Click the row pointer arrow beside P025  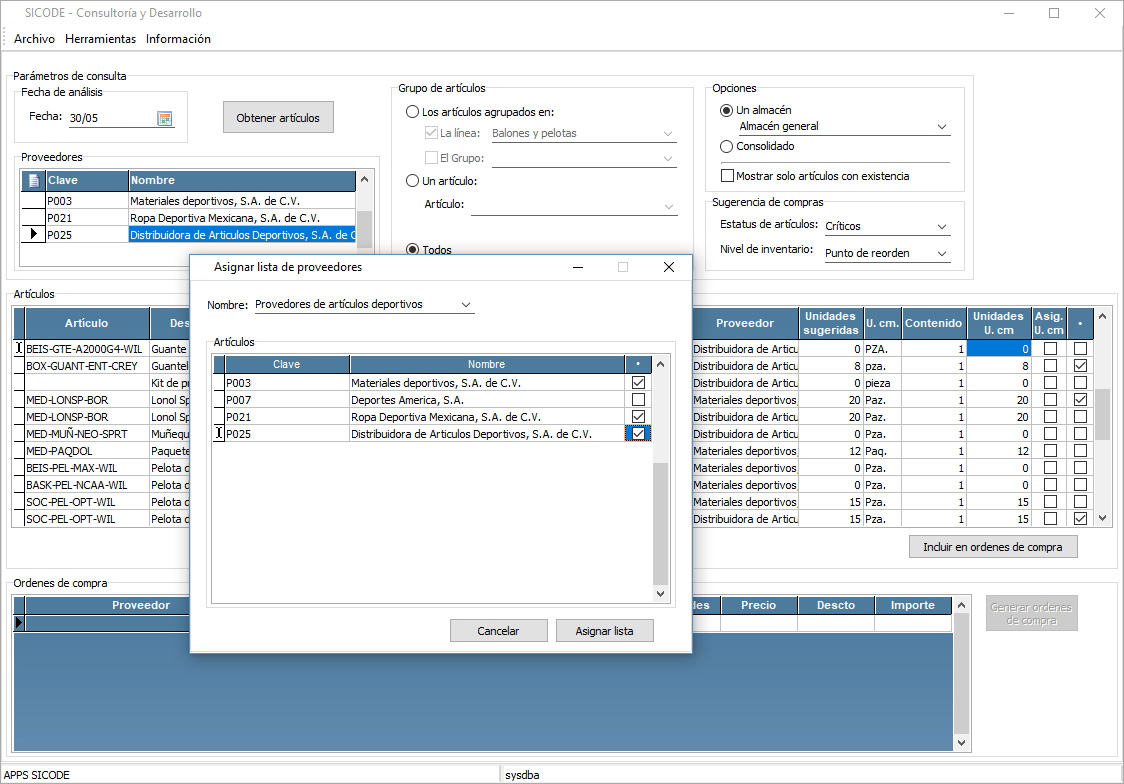33,235
